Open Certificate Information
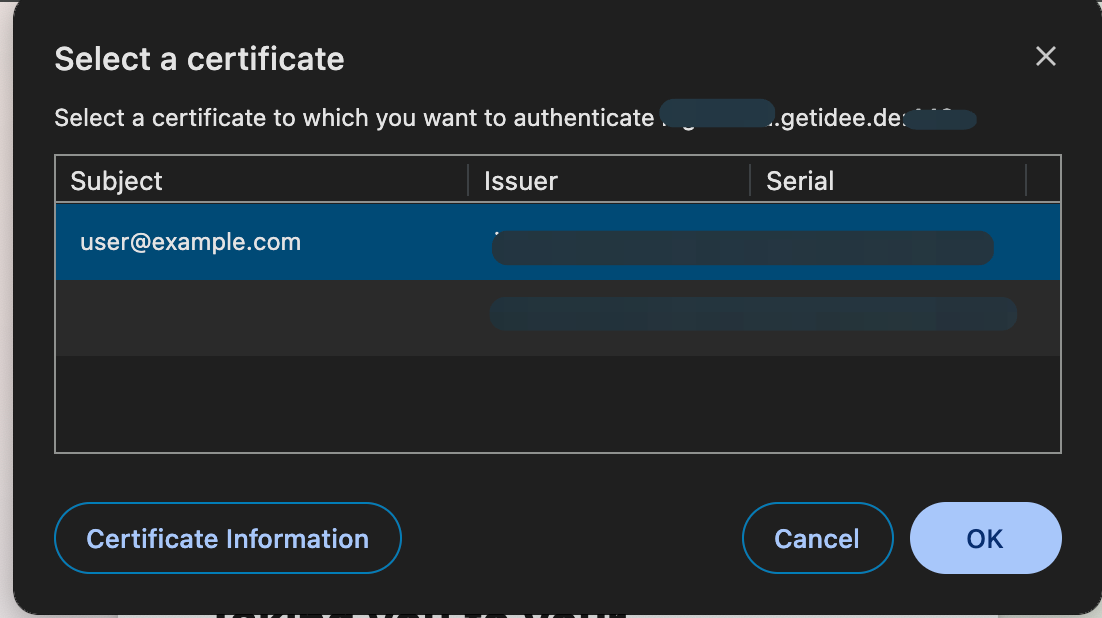 (x=227, y=539)
